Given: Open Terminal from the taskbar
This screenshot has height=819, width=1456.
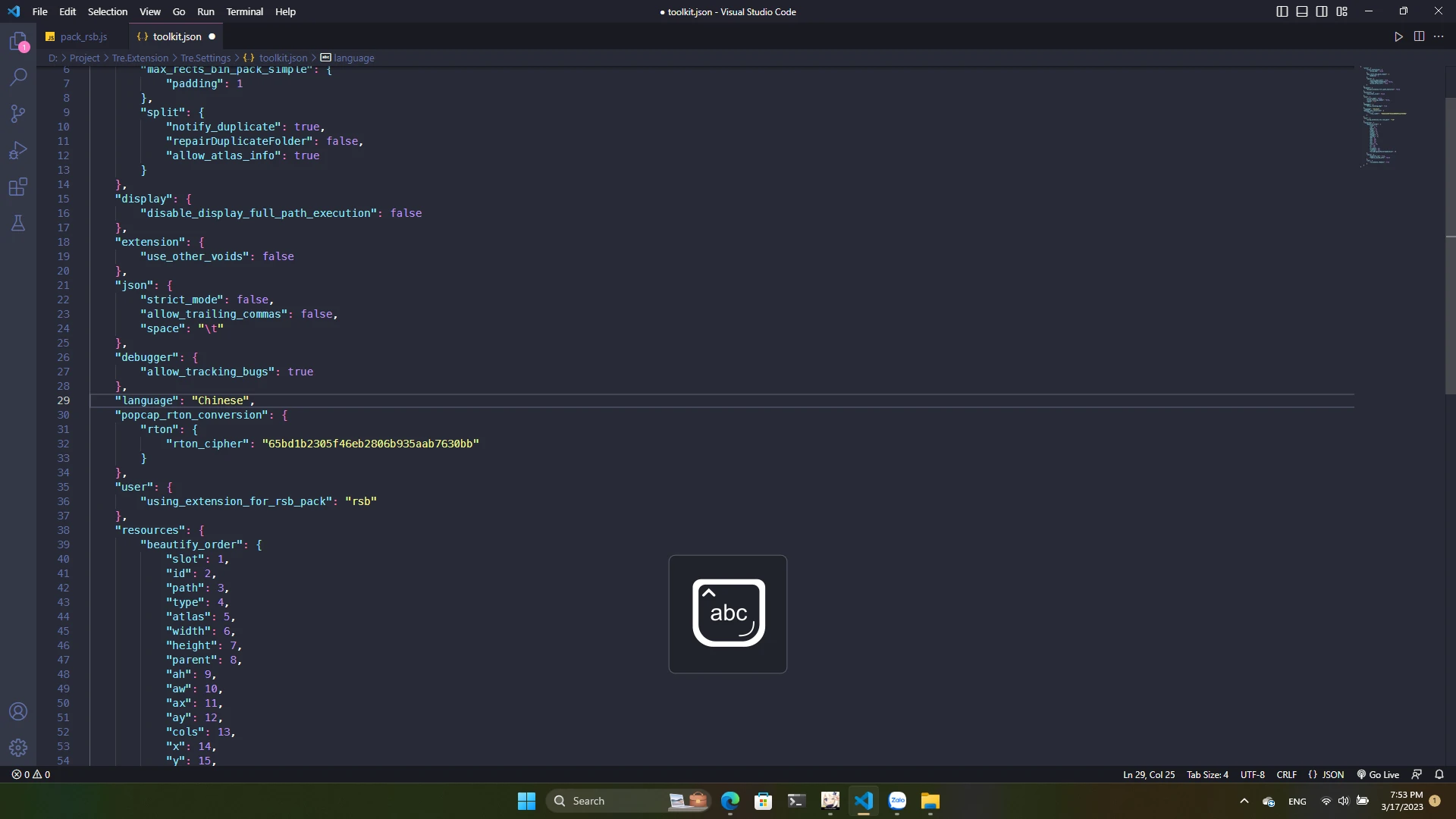Looking at the screenshot, I should coord(796,801).
